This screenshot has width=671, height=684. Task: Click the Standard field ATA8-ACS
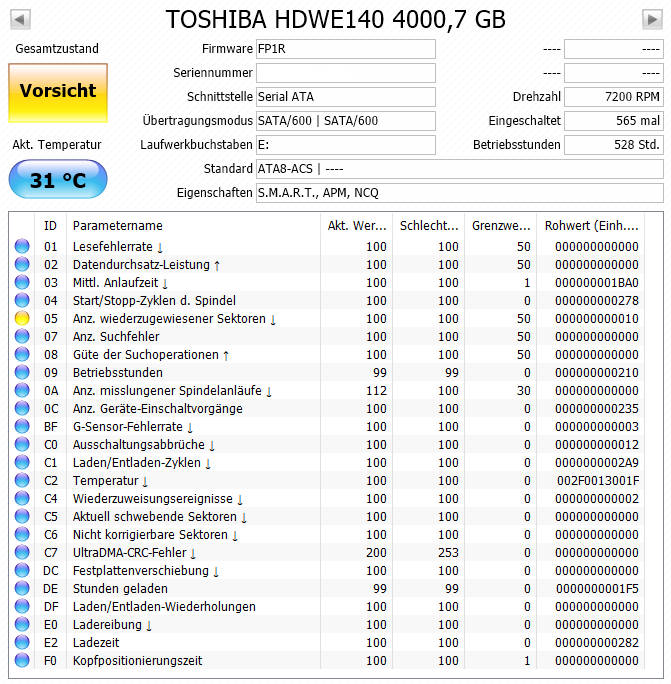coord(460,169)
